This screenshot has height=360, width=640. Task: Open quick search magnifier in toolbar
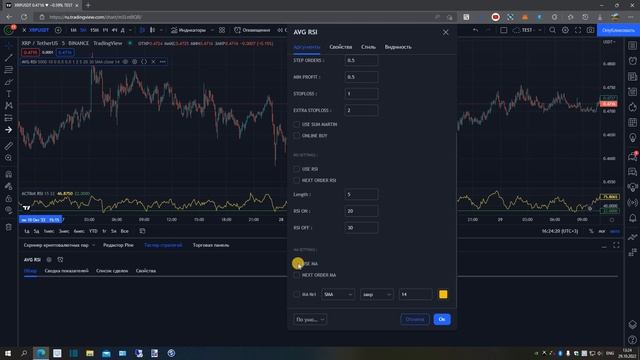[552, 30]
